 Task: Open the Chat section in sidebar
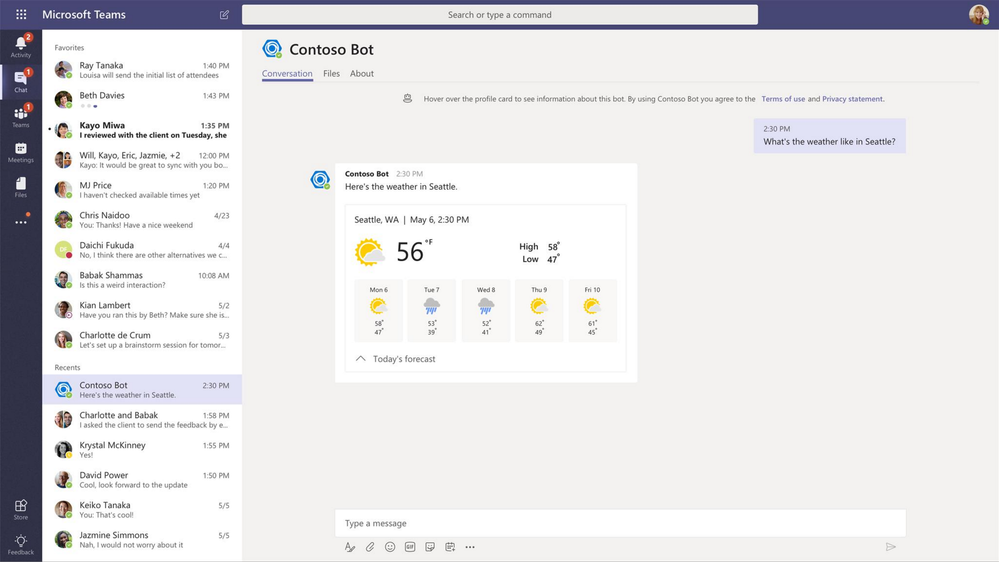(x=21, y=81)
